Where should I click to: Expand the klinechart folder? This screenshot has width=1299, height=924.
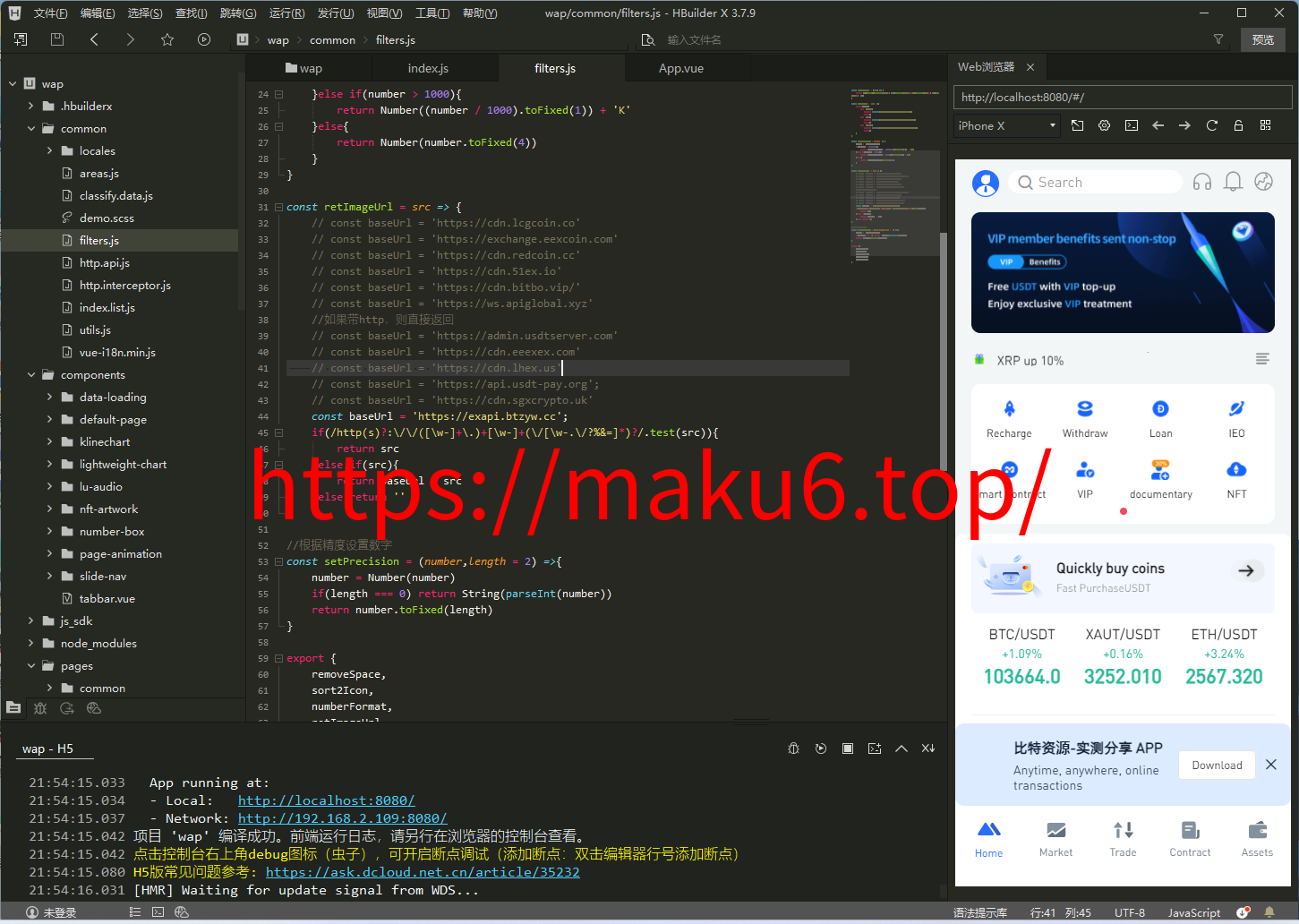(49, 441)
